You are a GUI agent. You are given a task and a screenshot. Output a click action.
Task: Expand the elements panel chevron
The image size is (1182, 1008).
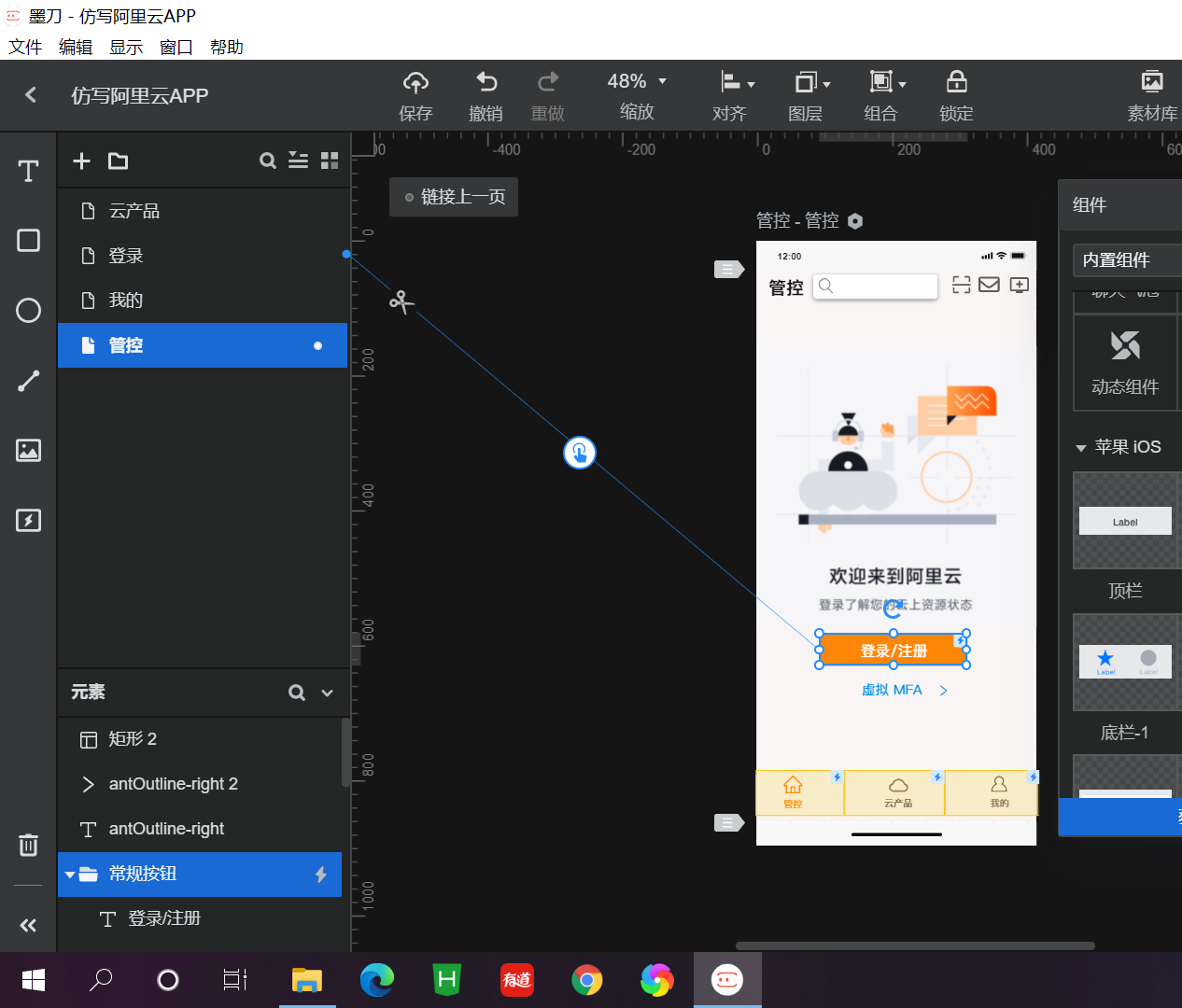(x=327, y=693)
